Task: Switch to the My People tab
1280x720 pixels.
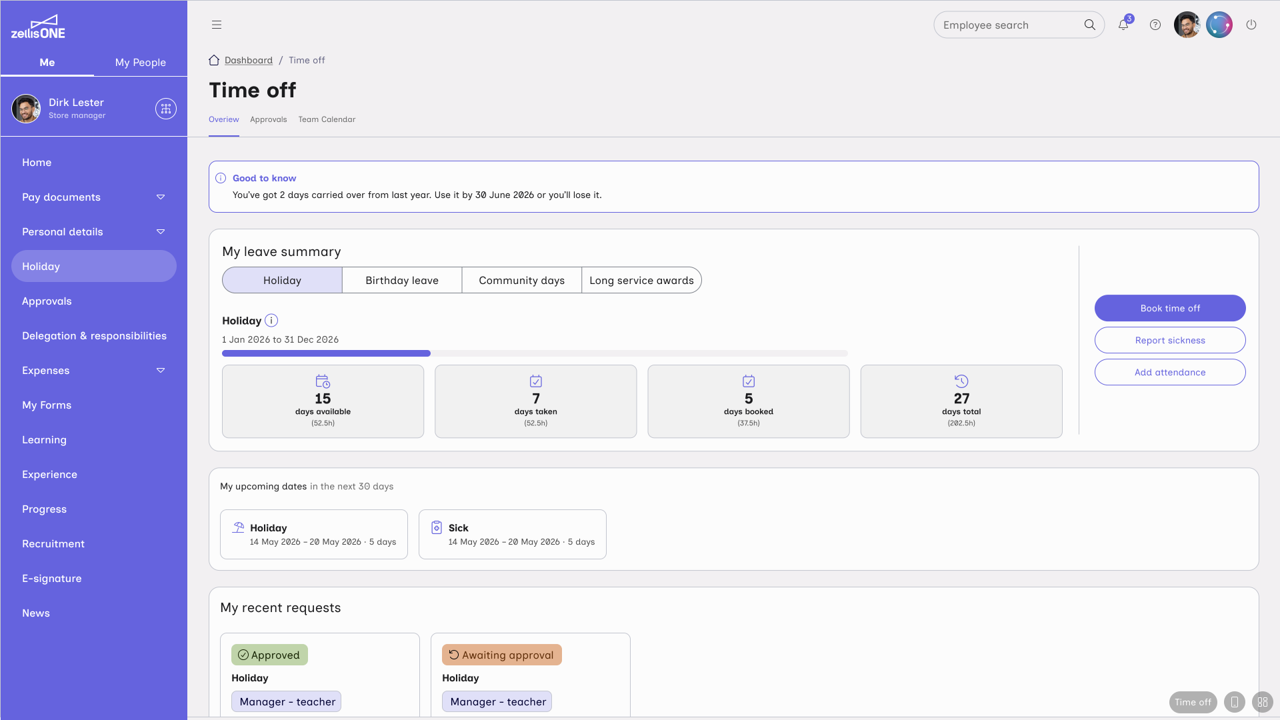Action: pos(140,62)
